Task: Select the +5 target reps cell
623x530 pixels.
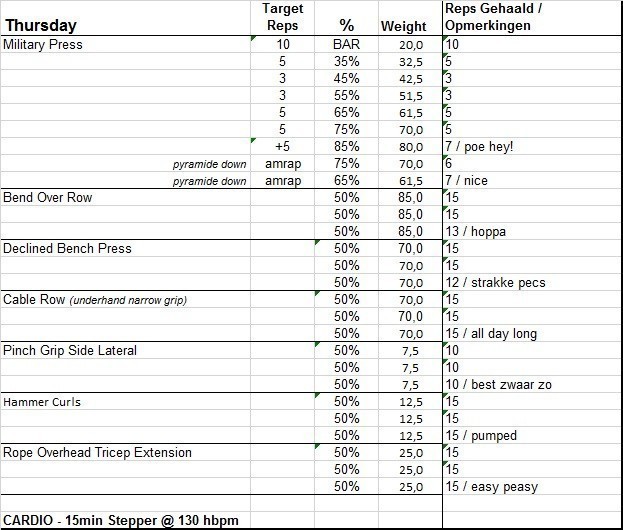Action: (281, 147)
